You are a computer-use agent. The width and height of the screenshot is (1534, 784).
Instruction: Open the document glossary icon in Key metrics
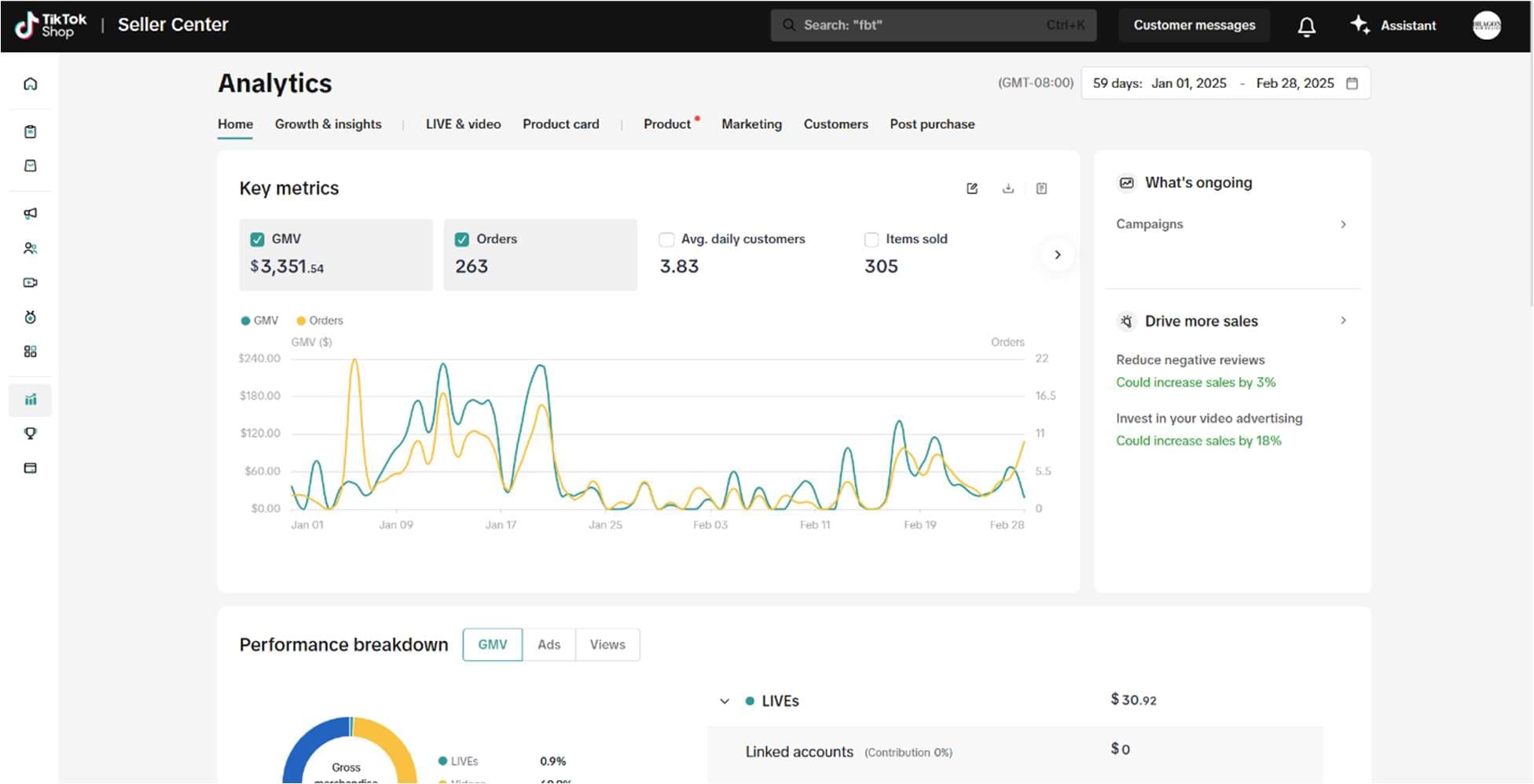point(1041,189)
